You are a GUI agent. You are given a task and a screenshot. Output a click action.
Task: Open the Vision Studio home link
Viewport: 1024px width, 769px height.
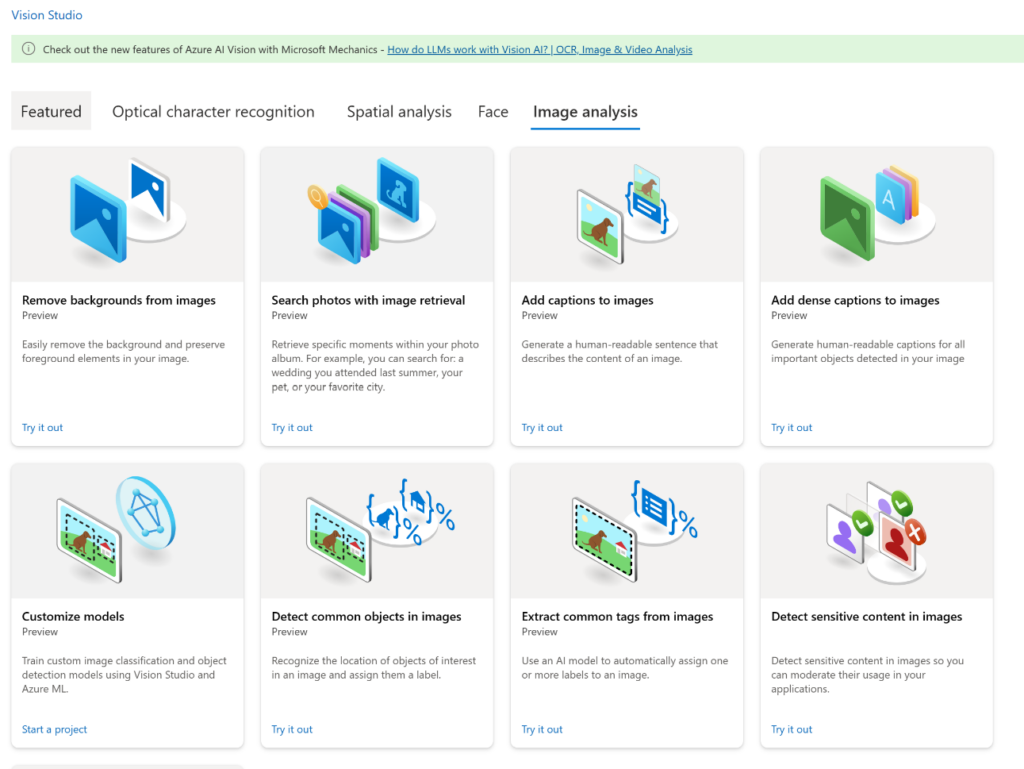coord(47,15)
